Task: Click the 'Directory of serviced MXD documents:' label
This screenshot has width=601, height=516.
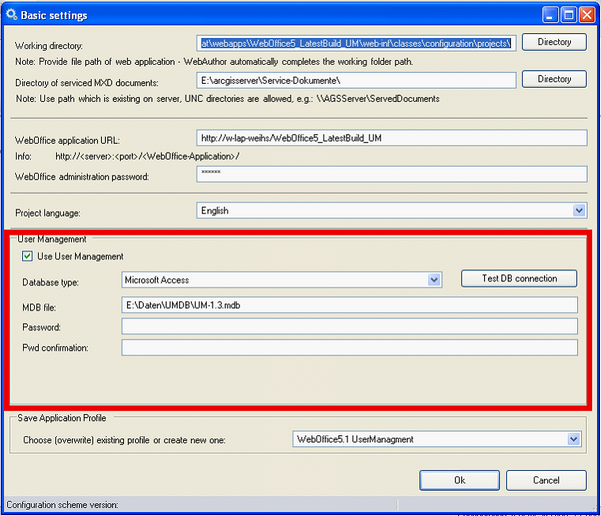Action: pyautogui.click(x=87, y=83)
